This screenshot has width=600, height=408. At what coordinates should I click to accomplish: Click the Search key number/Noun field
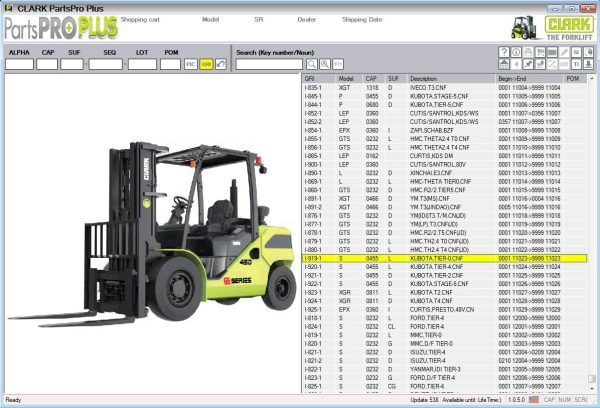click(269, 64)
